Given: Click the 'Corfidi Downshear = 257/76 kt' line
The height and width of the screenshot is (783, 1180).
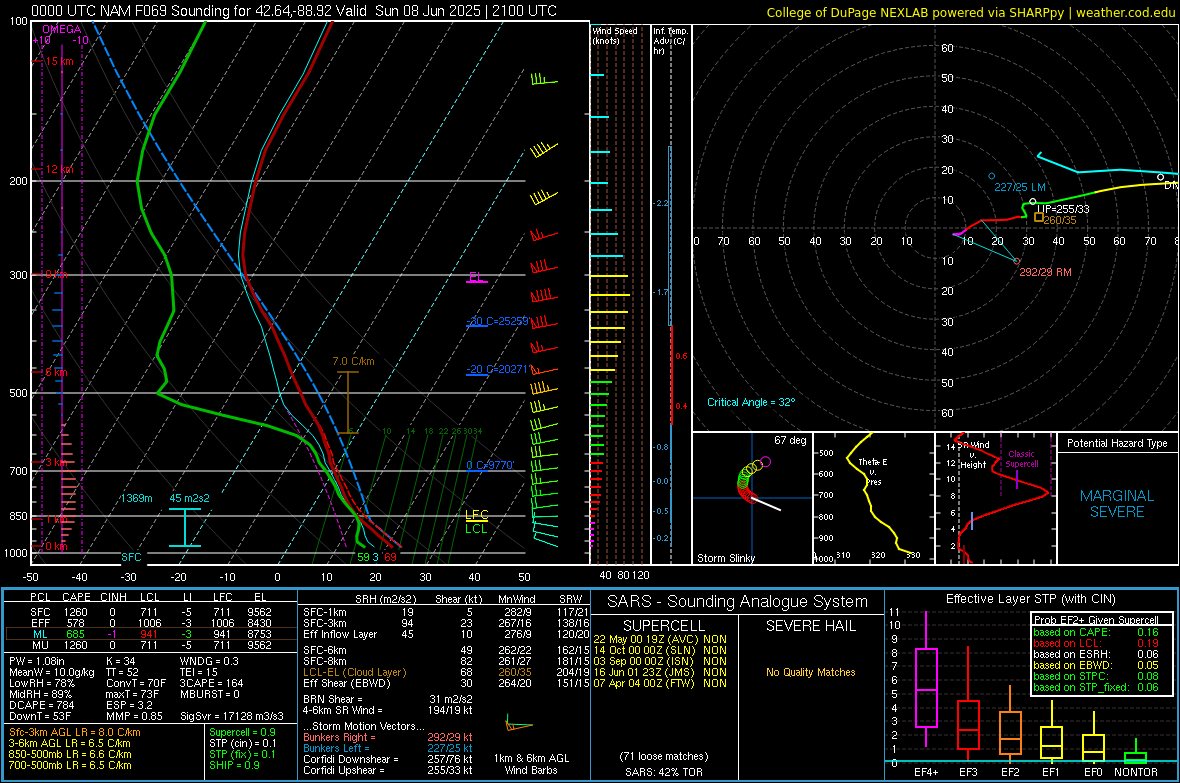Looking at the screenshot, I should (388, 760).
